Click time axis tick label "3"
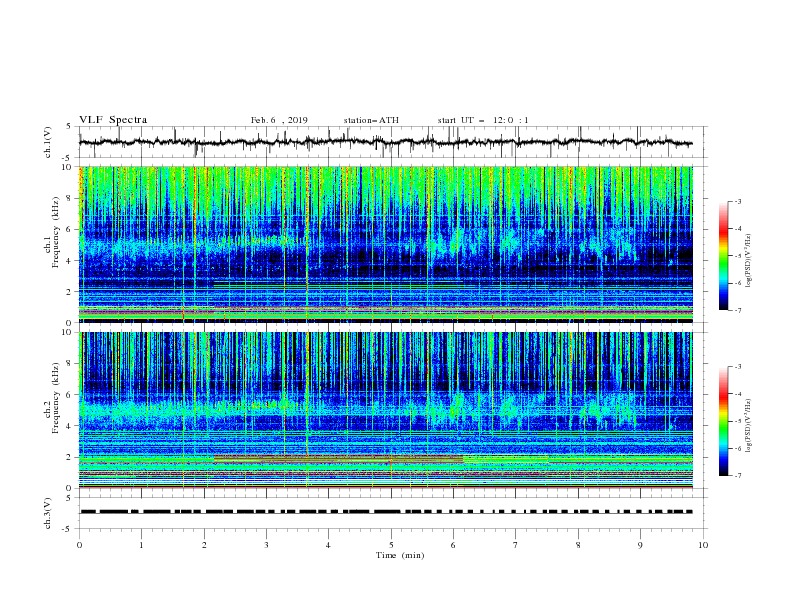 tap(266, 545)
